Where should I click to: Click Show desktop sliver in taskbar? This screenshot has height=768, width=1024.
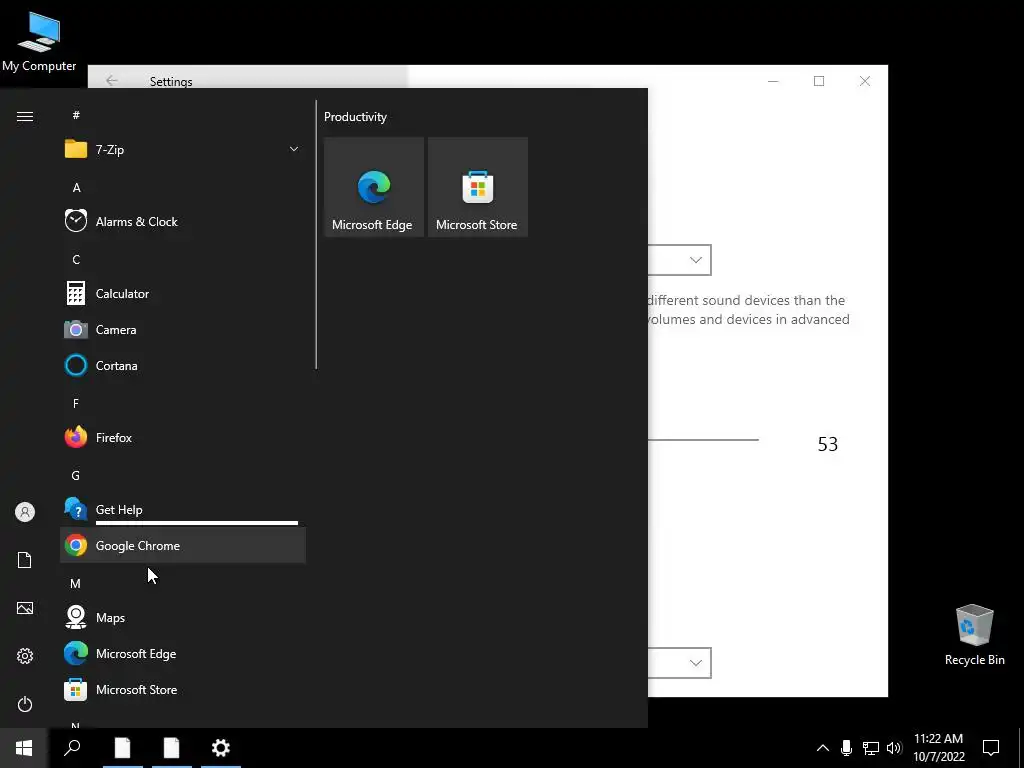[1021, 748]
